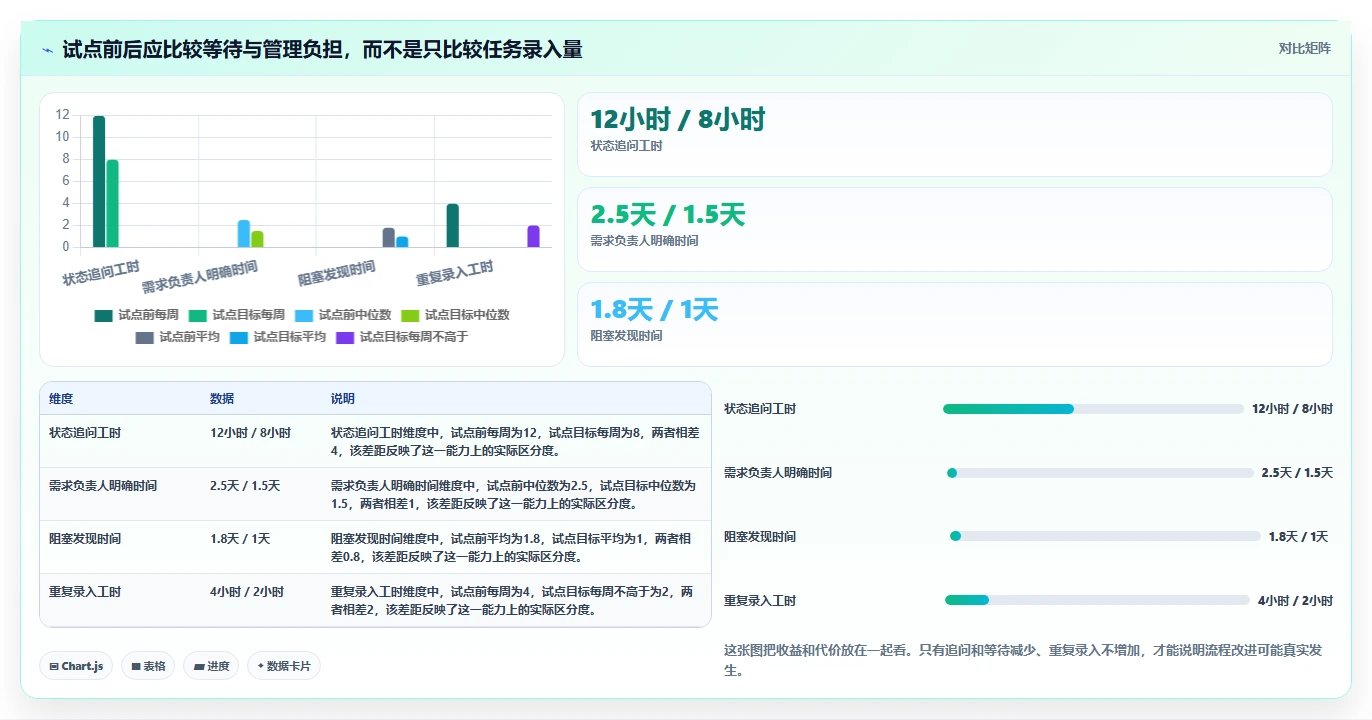
Task: Click the 表格 tag chip
Action: pos(149,666)
